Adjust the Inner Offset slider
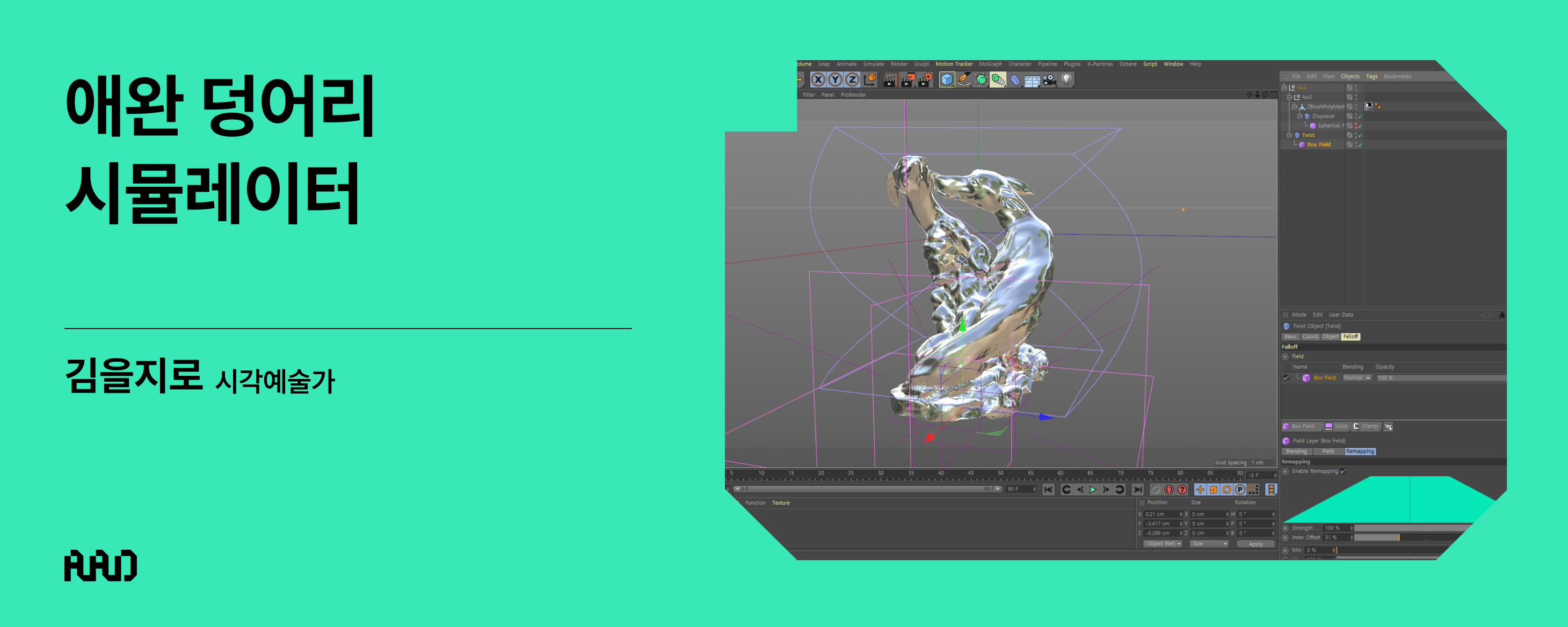 (1398, 537)
